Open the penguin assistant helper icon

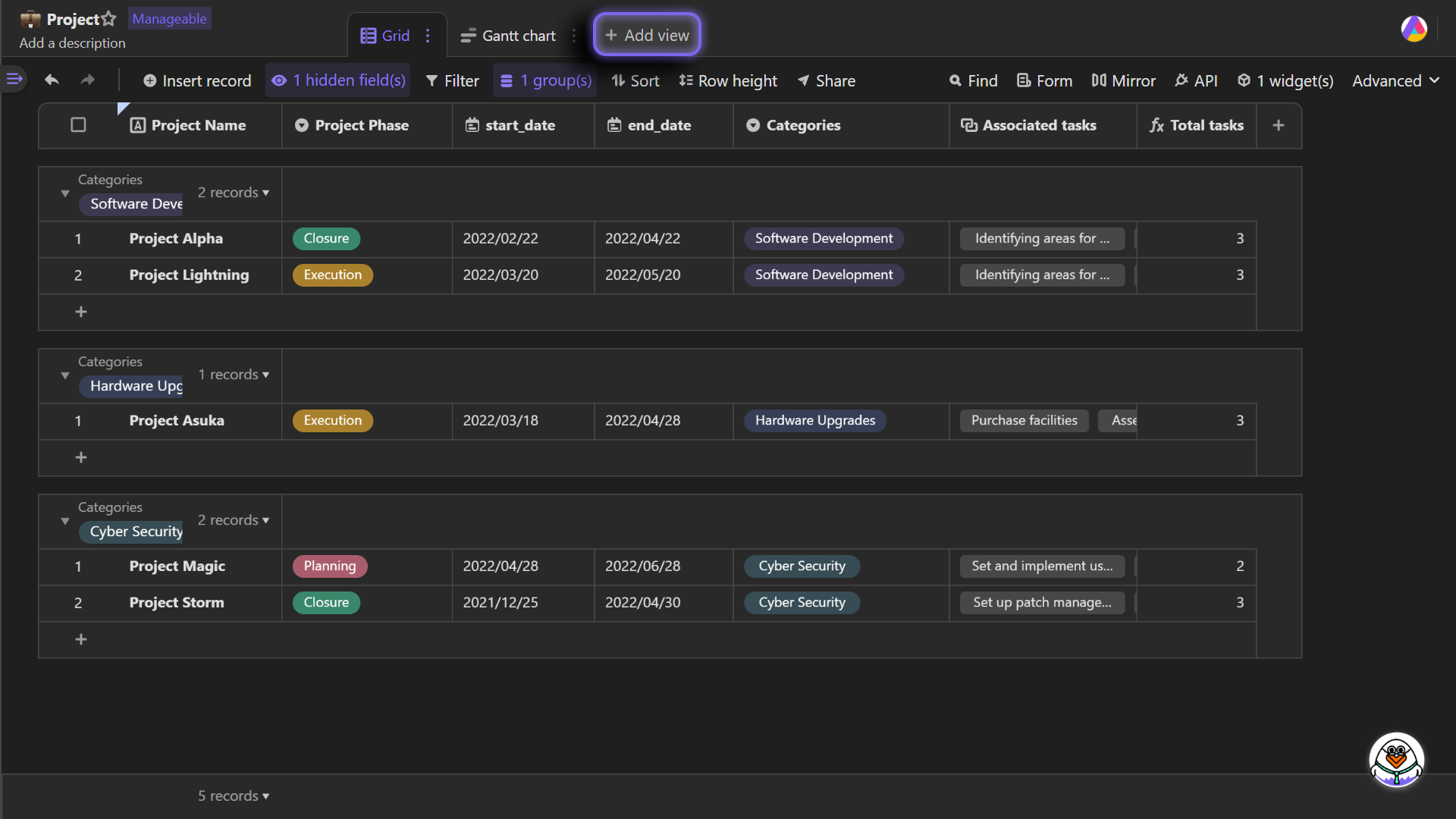[x=1396, y=760]
